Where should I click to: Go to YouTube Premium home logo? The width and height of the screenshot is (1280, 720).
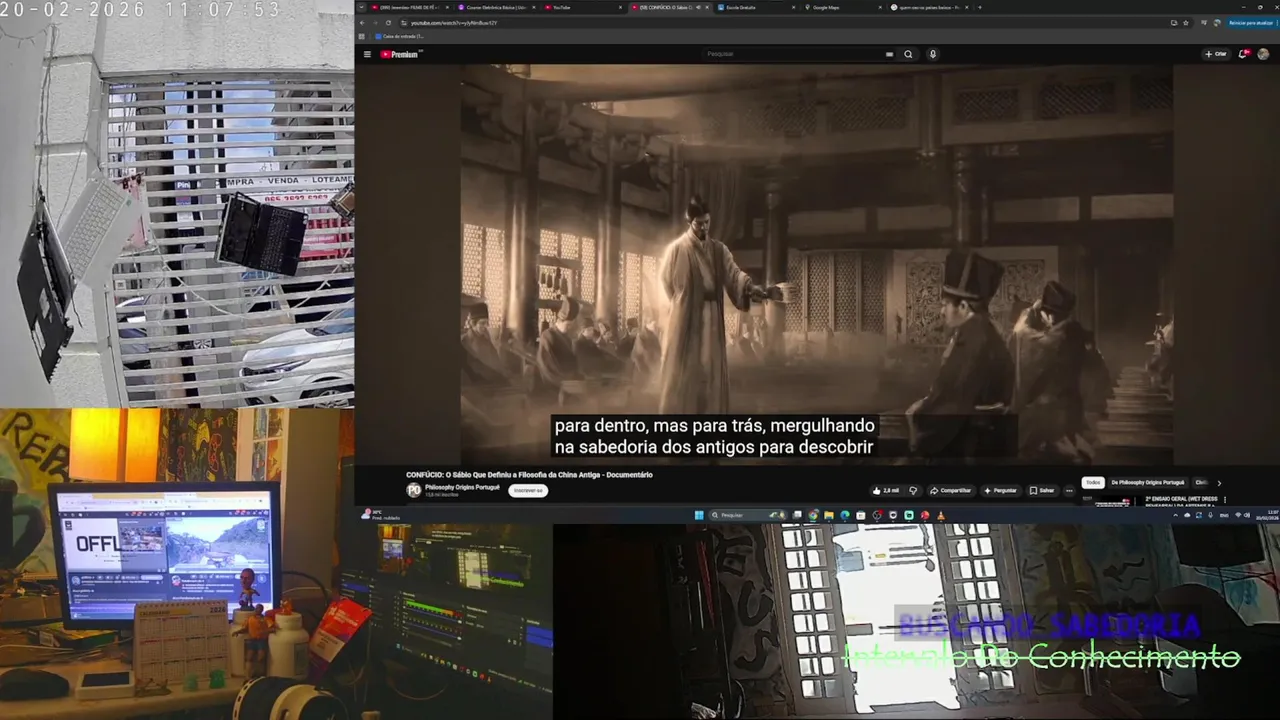coord(399,54)
